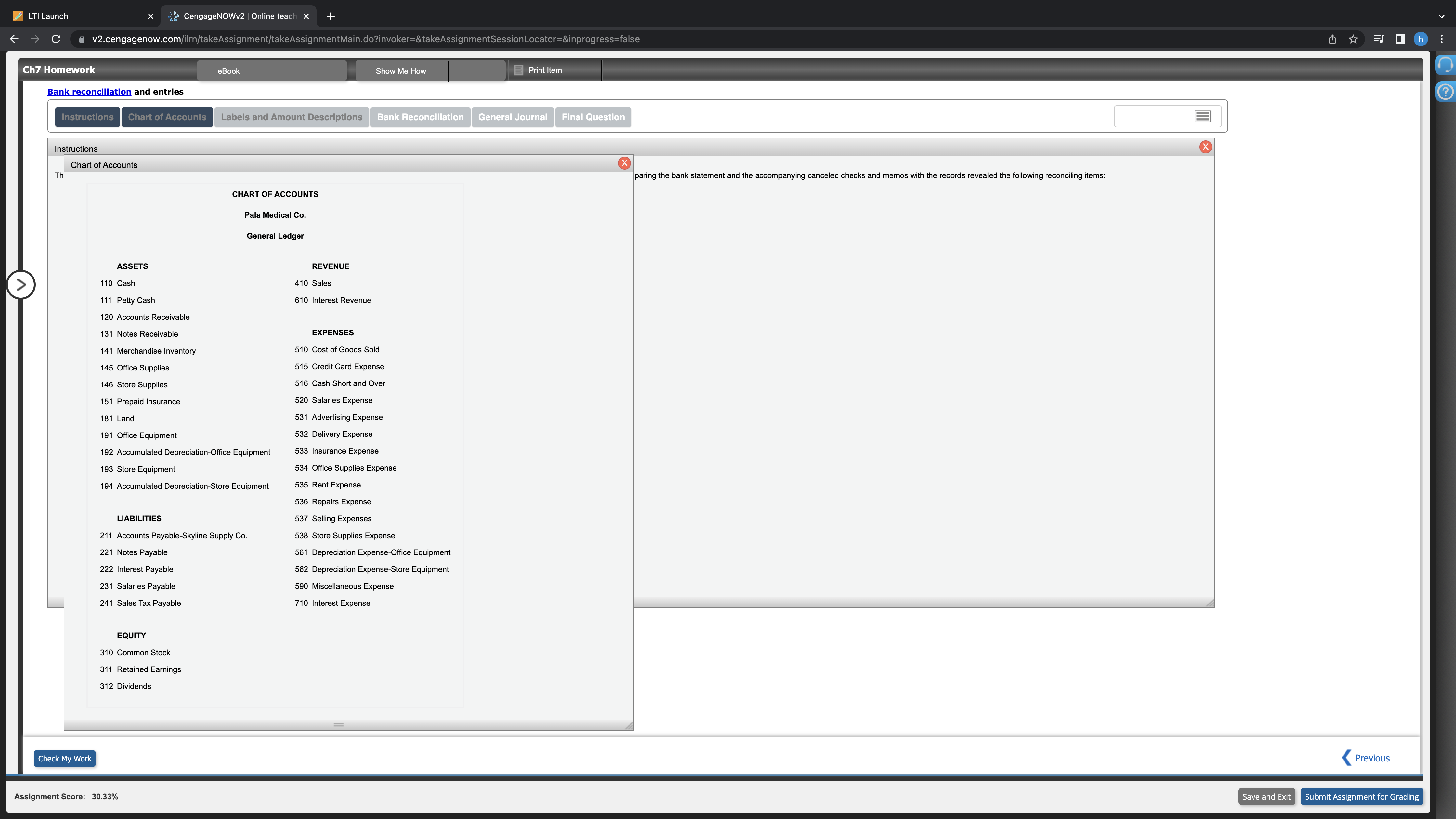Screen dimensions: 1456x819
Task: Open Chrome three-dot menu
Action: coord(1441,39)
